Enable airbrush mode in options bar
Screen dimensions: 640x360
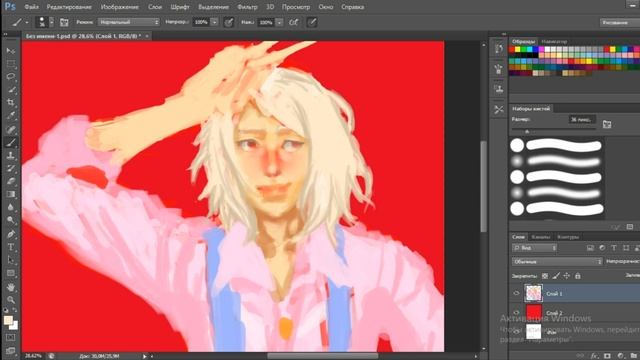pos(293,22)
